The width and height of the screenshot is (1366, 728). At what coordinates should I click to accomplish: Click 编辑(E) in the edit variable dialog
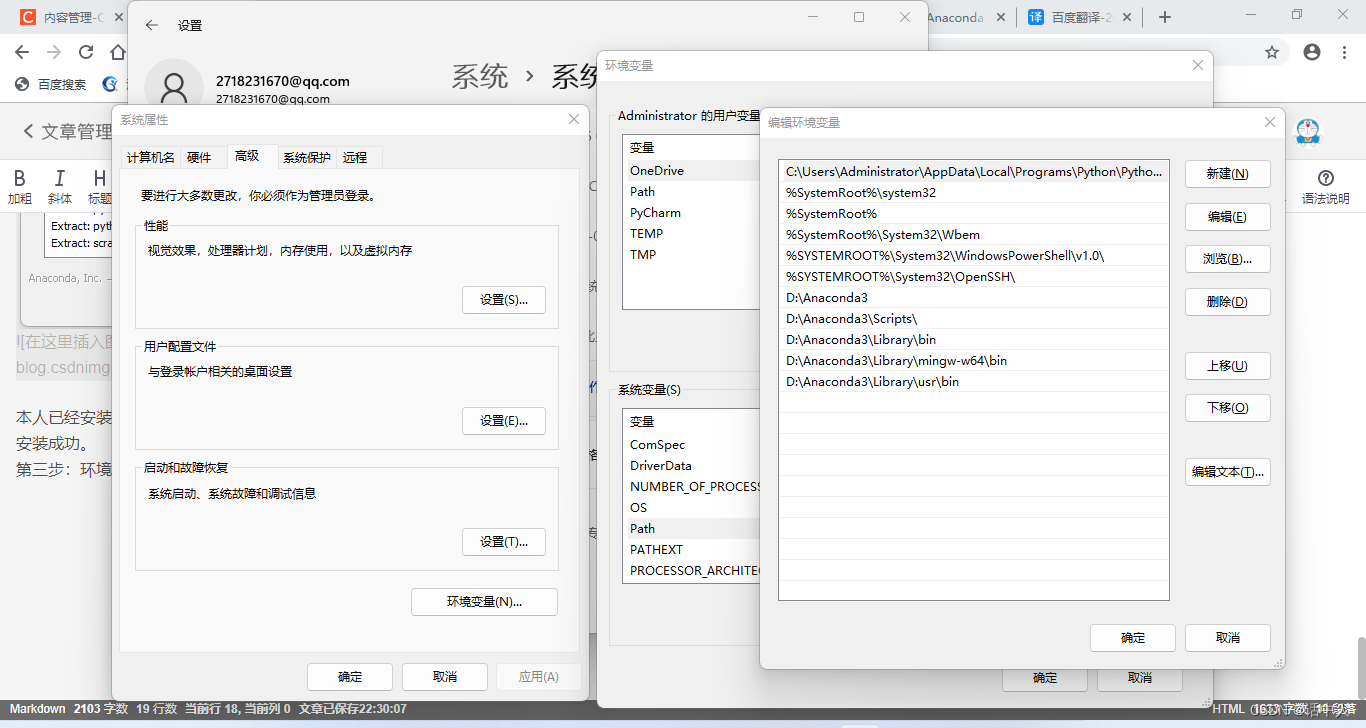pyautogui.click(x=1227, y=217)
